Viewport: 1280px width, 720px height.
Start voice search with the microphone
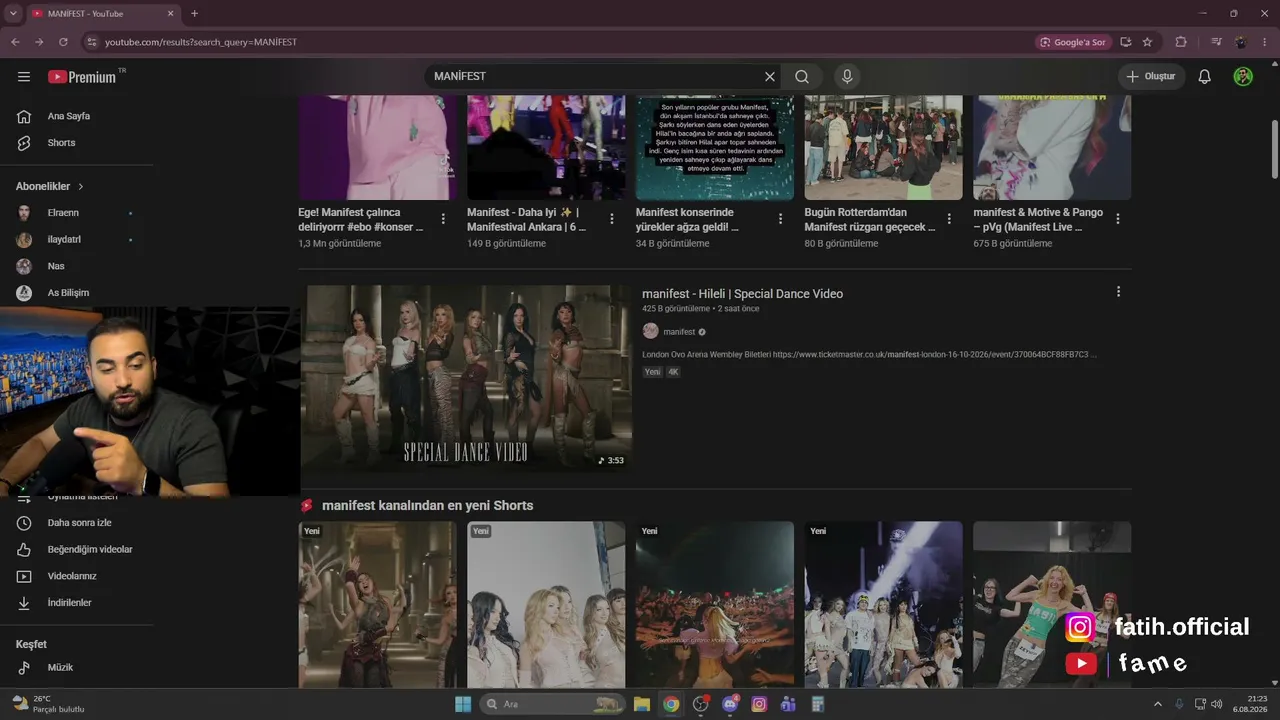coord(847,77)
